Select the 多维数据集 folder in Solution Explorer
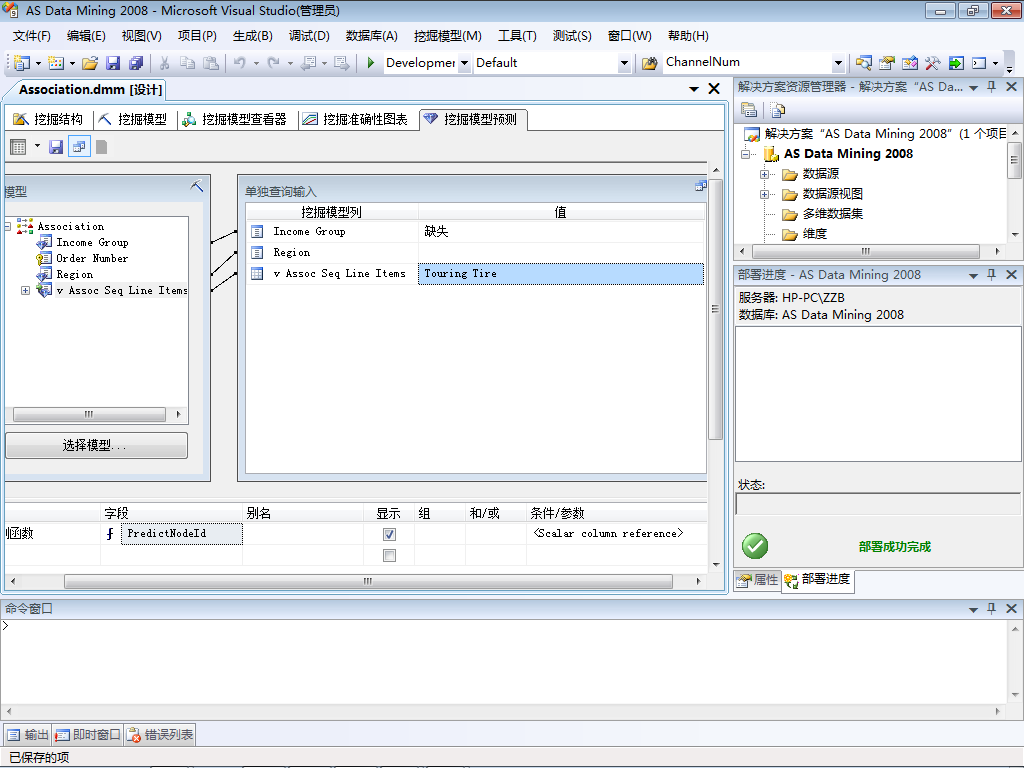1024x768 pixels. (833, 214)
